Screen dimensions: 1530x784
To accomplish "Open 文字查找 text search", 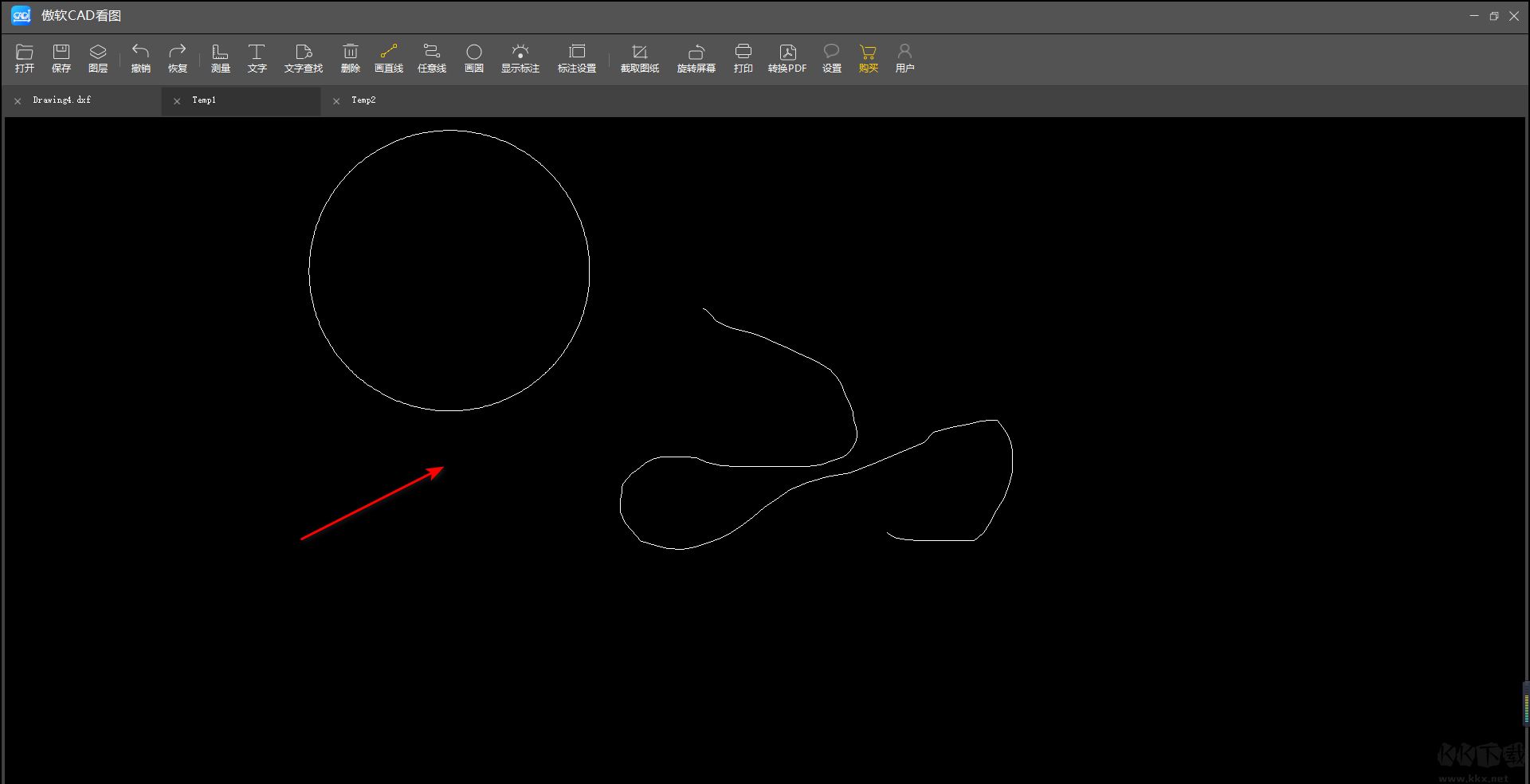I will [304, 58].
